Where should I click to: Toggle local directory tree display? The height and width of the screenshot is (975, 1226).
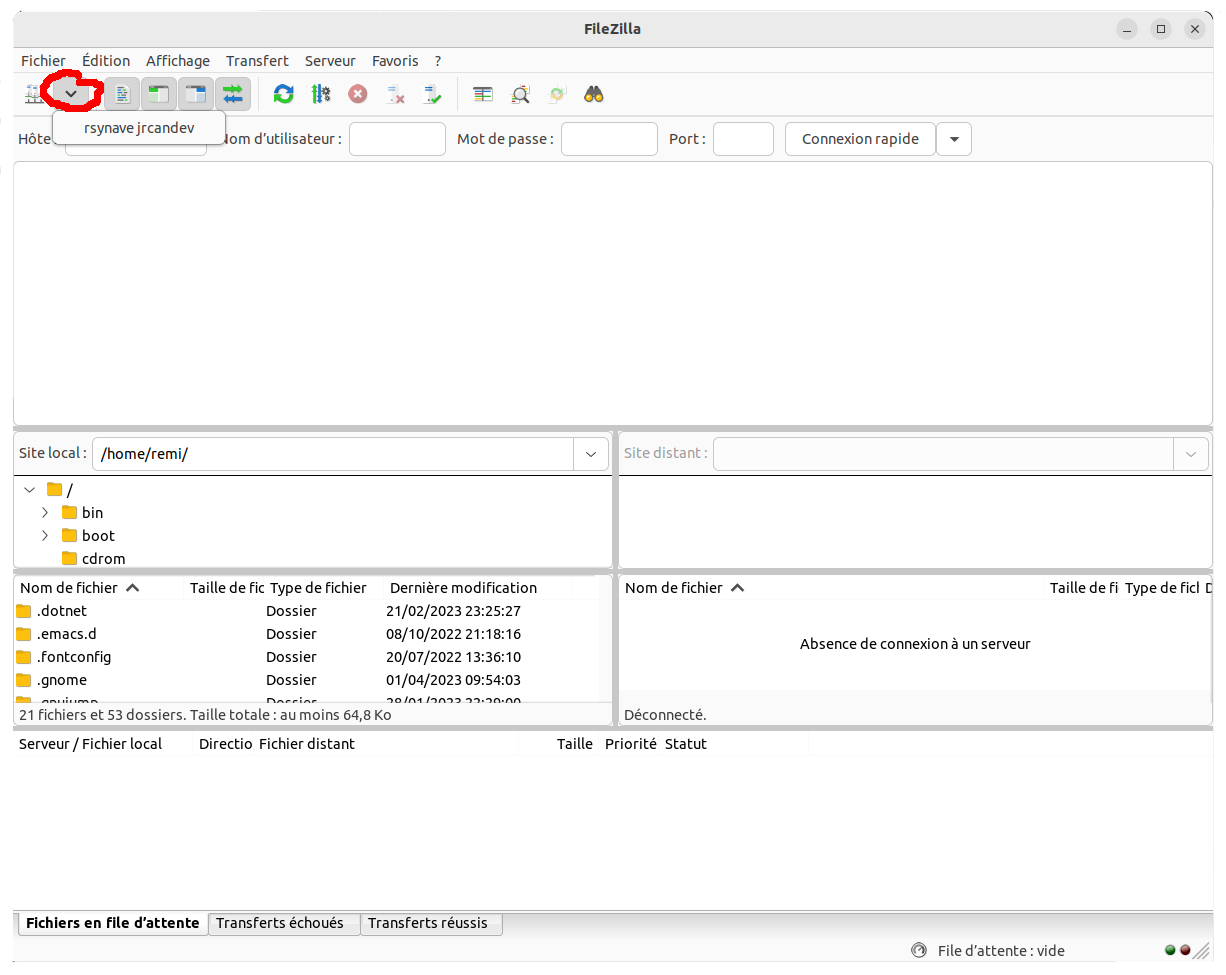click(159, 94)
